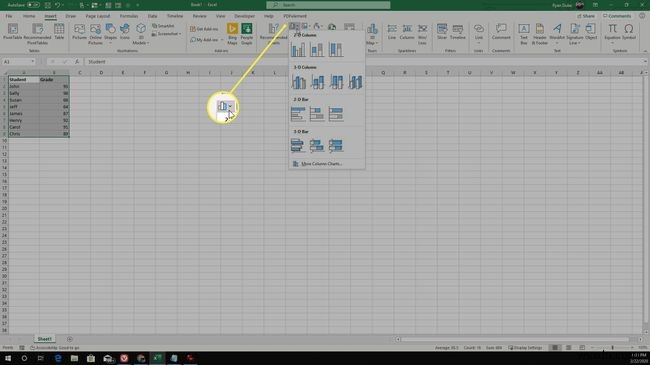Open the Comments pane button
Viewport: 650px width, 365px height.
(x=617, y=16)
